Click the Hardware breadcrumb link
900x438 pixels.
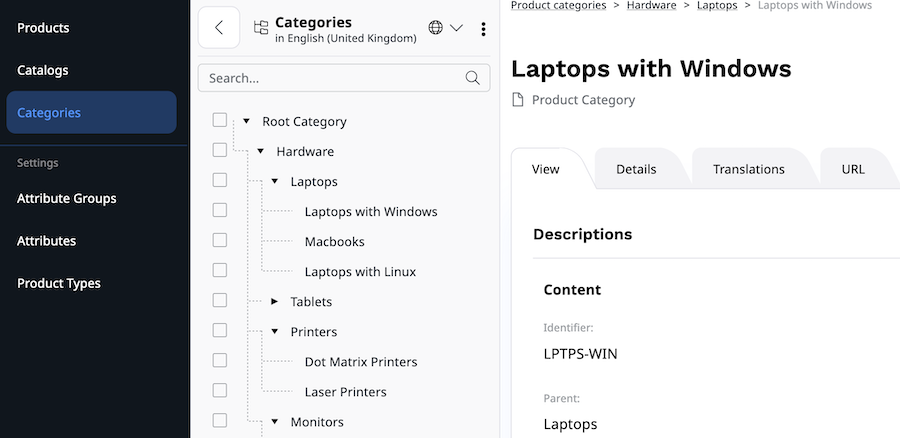pyautogui.click(x=651, y=6)
